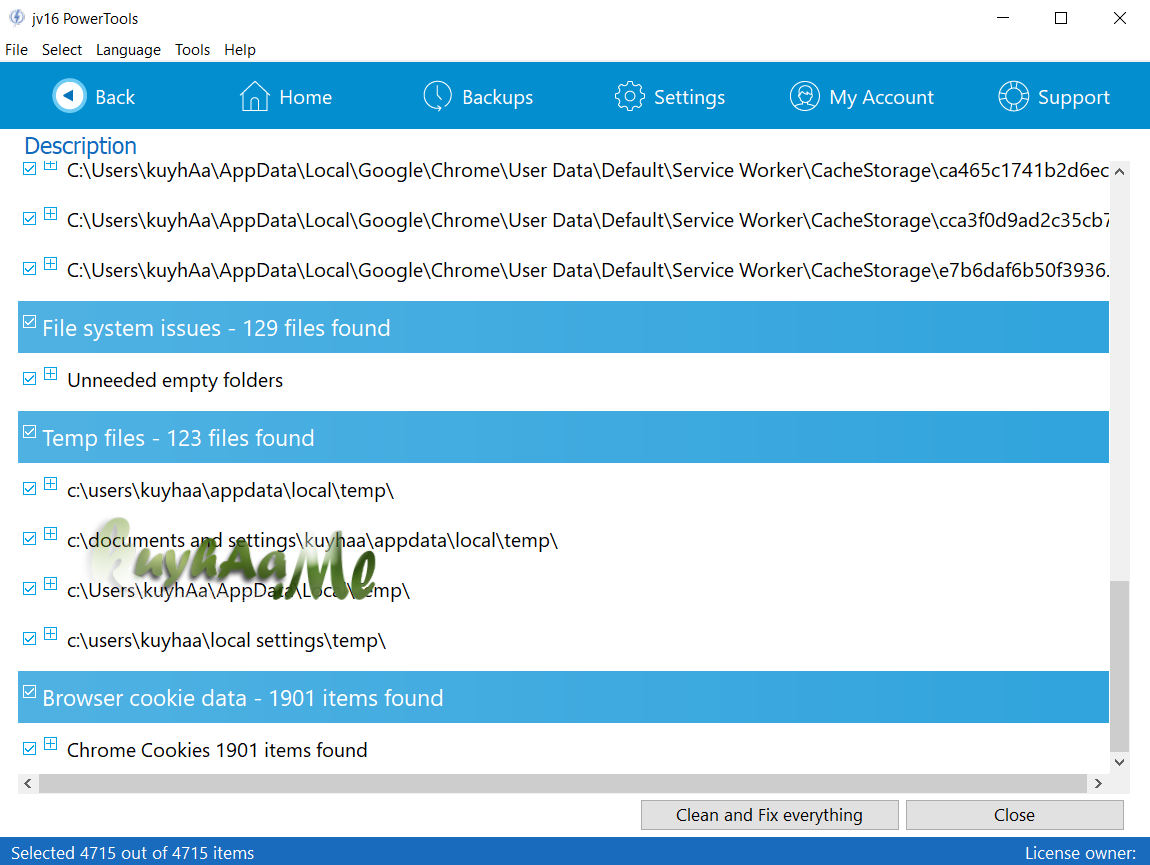Minimize the jv16 PowerTools window
The image size is (1150, 865).
(1003, 18)
